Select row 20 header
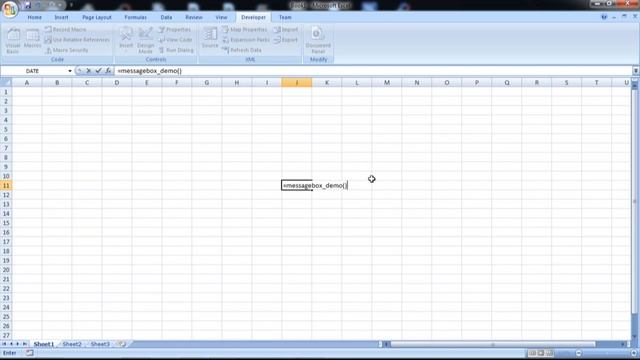This screenshot has height=360, width=640. (x=6, y=270)
